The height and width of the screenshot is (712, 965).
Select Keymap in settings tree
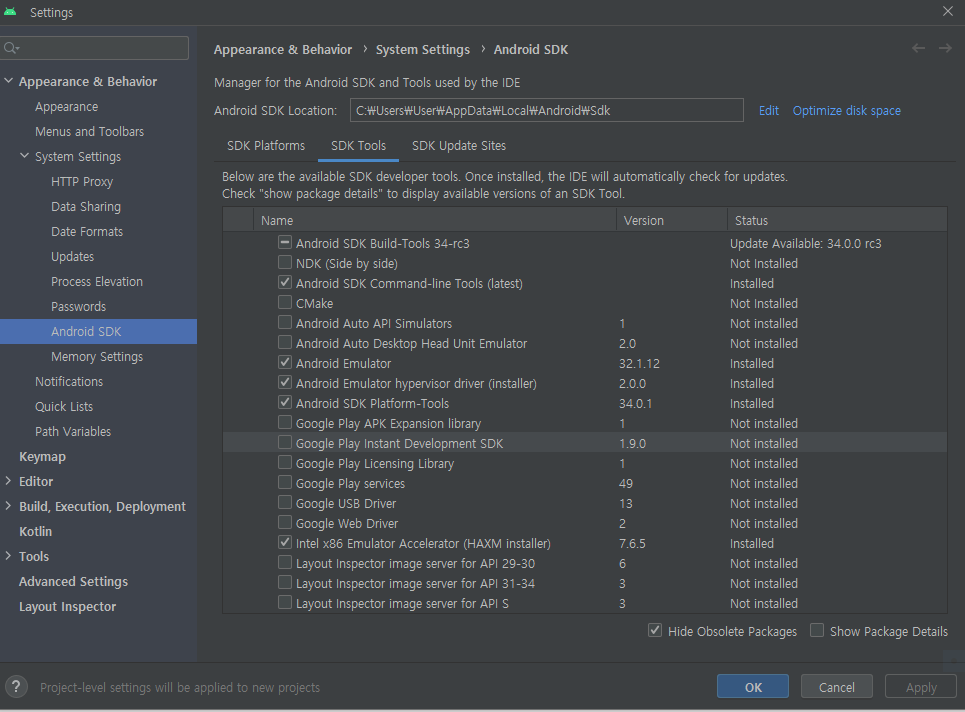[42, 457]
